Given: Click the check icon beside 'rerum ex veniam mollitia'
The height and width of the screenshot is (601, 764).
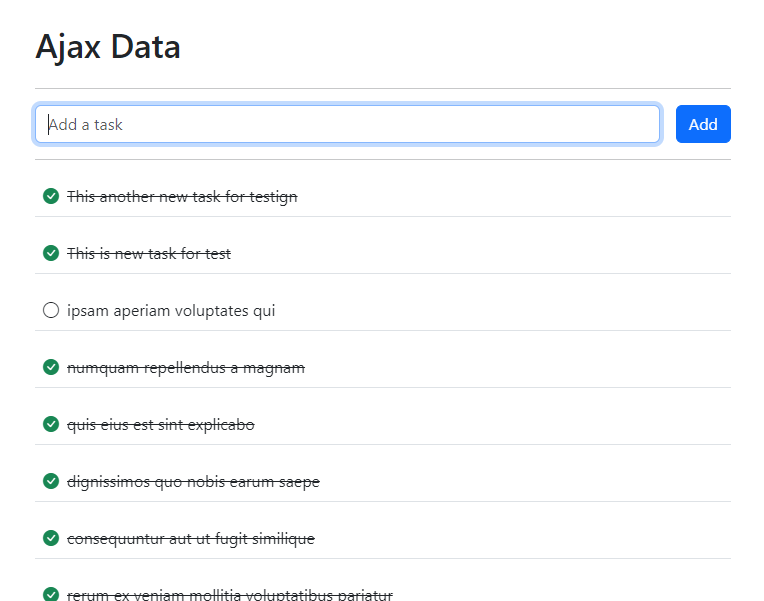Looking at the screenshot, I should pyautogui.click(x=51, y=594).
